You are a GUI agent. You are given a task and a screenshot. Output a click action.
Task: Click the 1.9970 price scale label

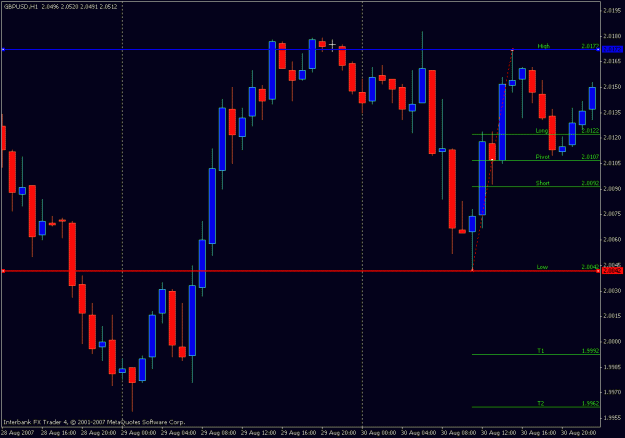(x=613, y=392)
